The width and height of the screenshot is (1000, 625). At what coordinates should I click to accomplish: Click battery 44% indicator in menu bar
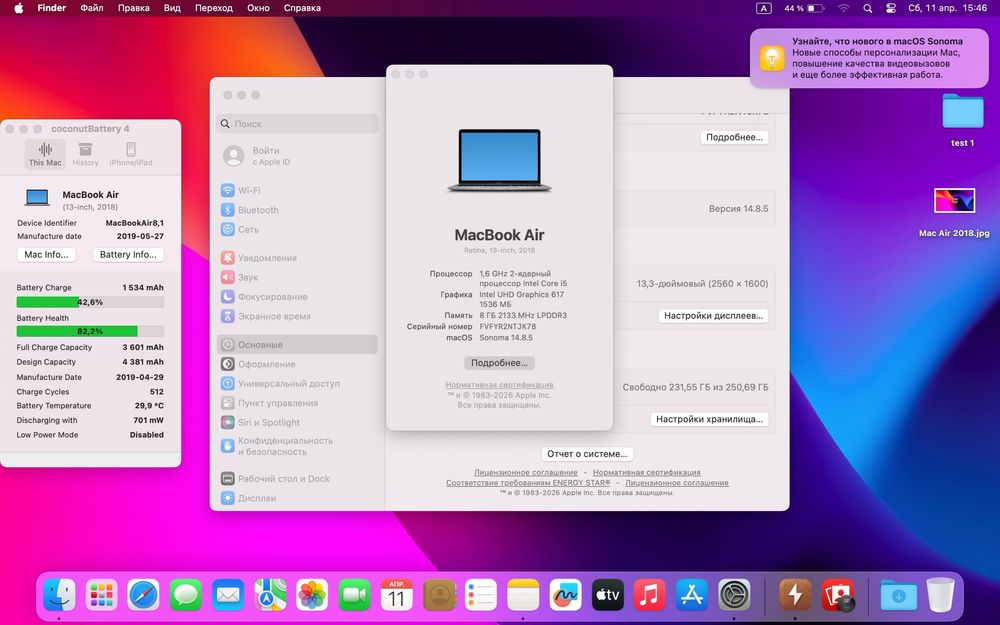click(x=804, y=8)
